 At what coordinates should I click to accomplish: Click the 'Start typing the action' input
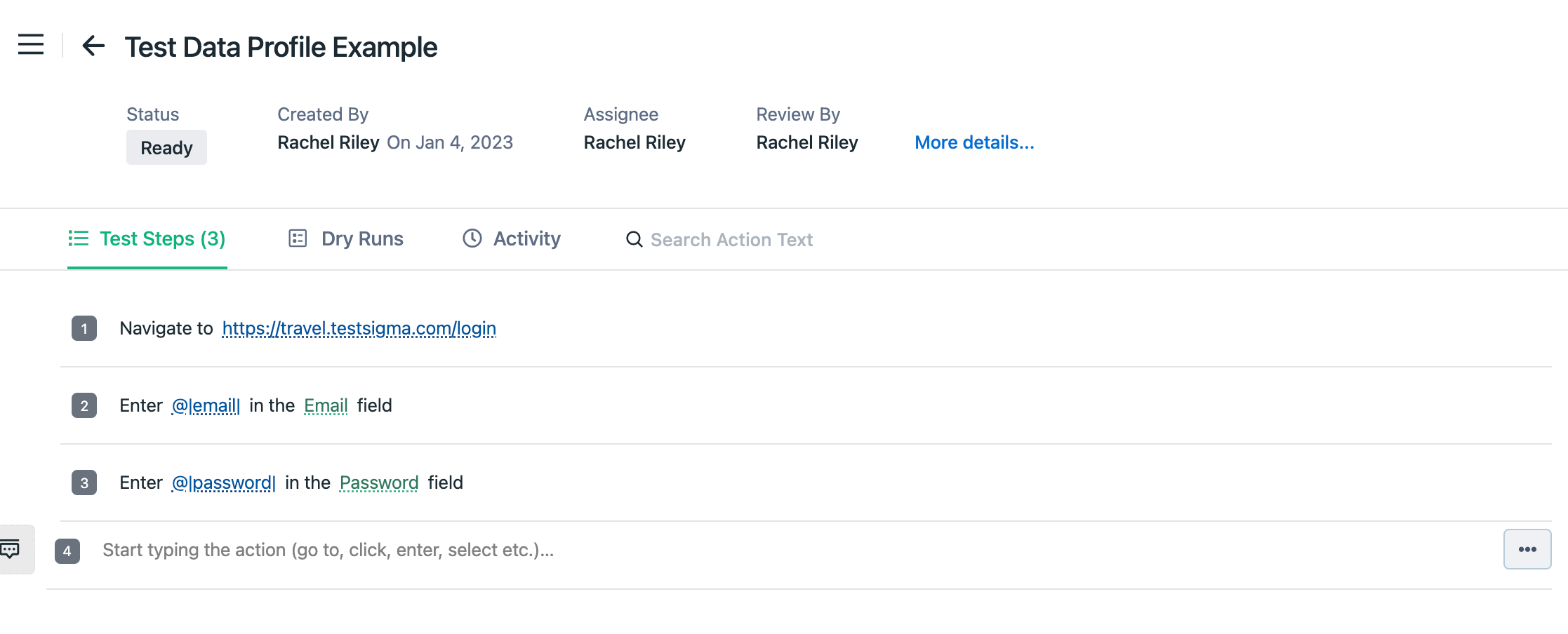pos(793,550)
